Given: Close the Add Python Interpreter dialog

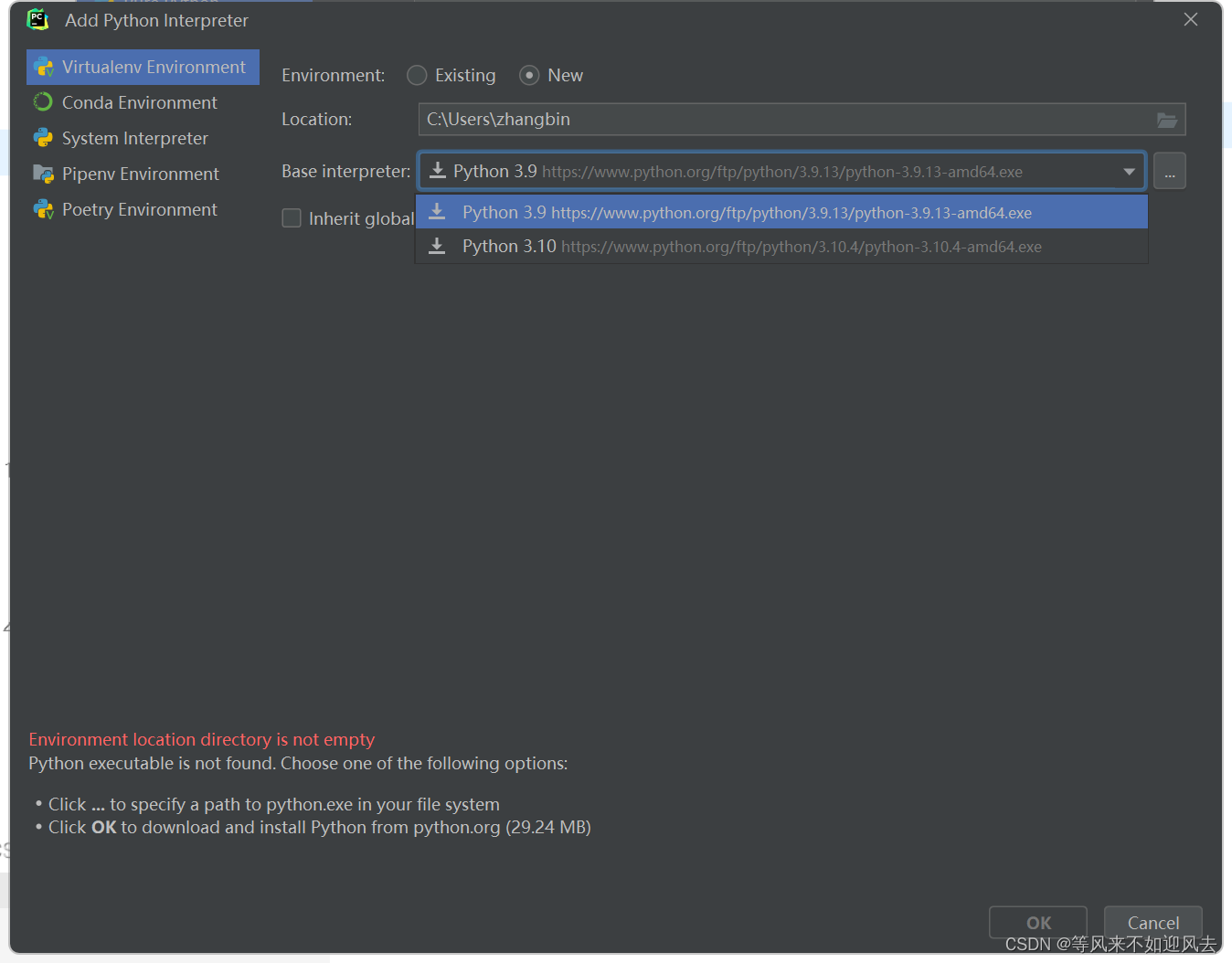Looking at the screenshot, I should click(1191, 19).
